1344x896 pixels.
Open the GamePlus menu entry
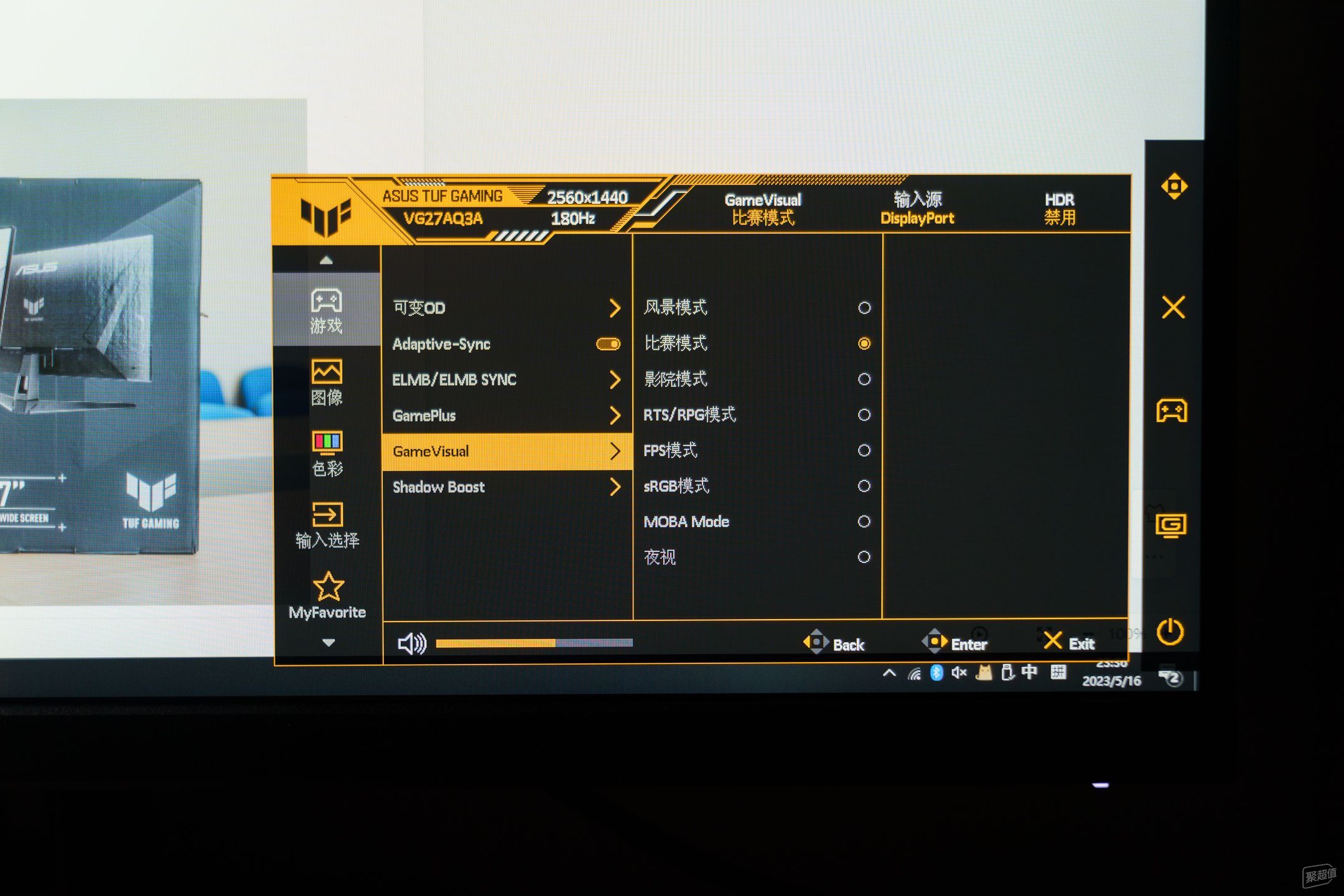coord(507,415)
